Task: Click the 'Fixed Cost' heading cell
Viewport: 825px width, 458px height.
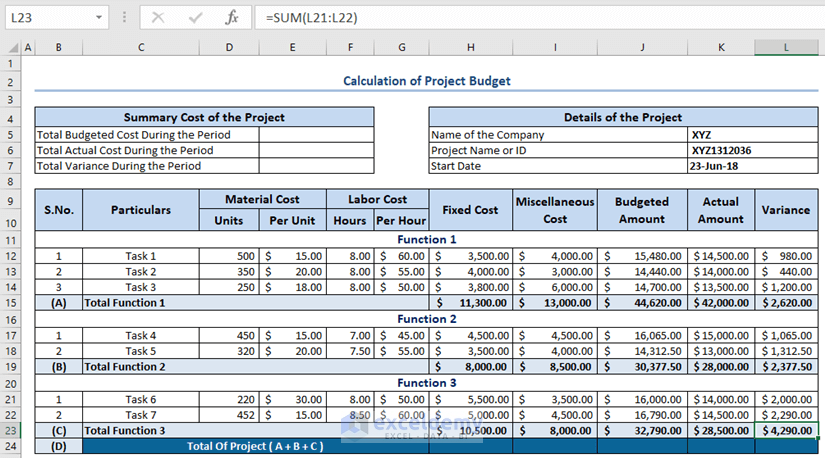Action: [x=470, y=210]
